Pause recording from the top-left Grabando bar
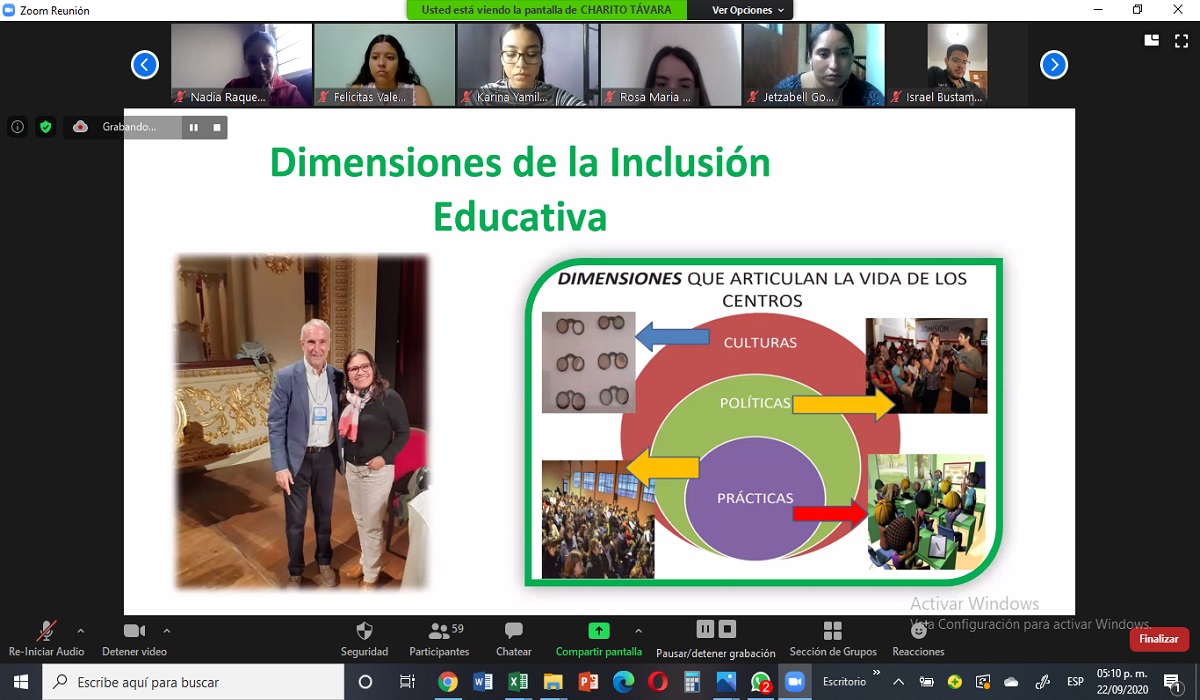This screenshot has width=1200, height=700. pyautogui.click(x=194, y=127)
